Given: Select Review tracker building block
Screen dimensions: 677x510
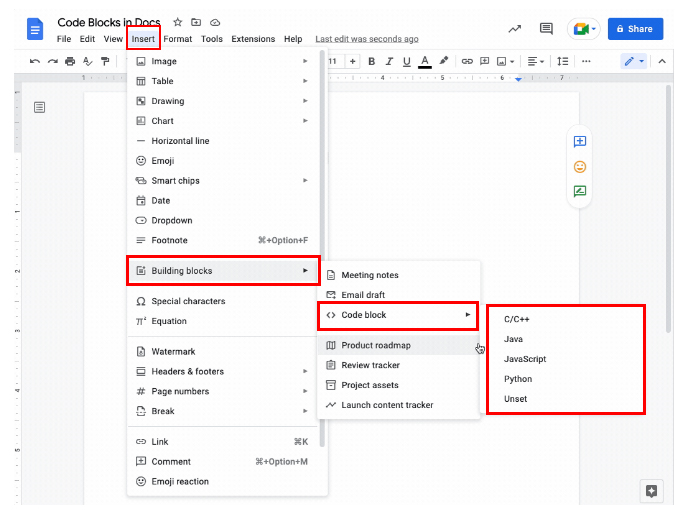Looking at the screenshot, I should [398, 365].
